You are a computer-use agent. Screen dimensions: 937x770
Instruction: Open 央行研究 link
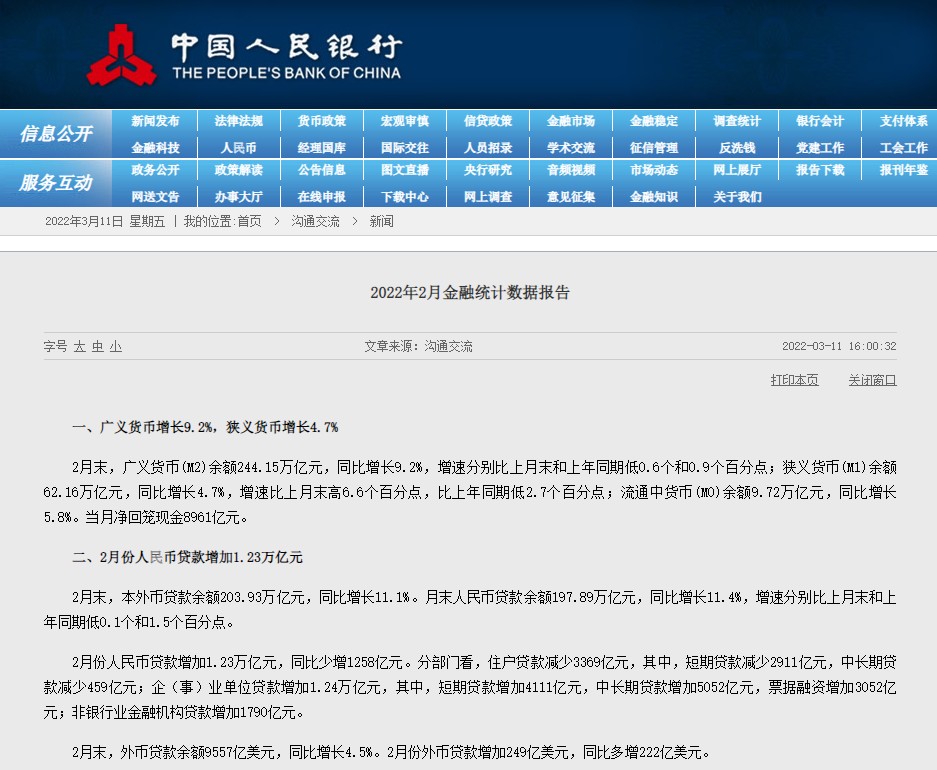(488, 170)
